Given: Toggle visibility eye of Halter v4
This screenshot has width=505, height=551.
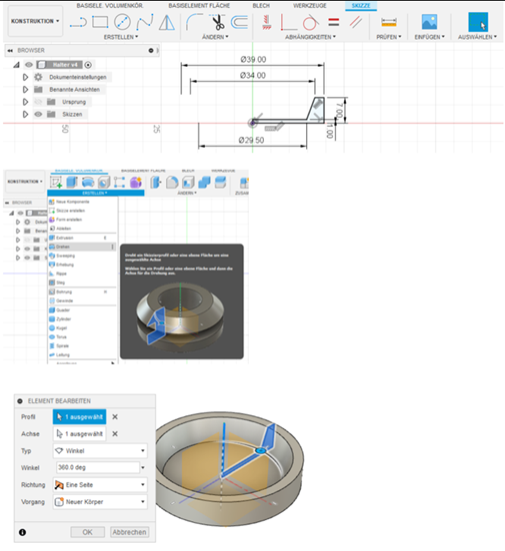Looking at the screenshot, I should pyautogui.click(x=29, y=65).
